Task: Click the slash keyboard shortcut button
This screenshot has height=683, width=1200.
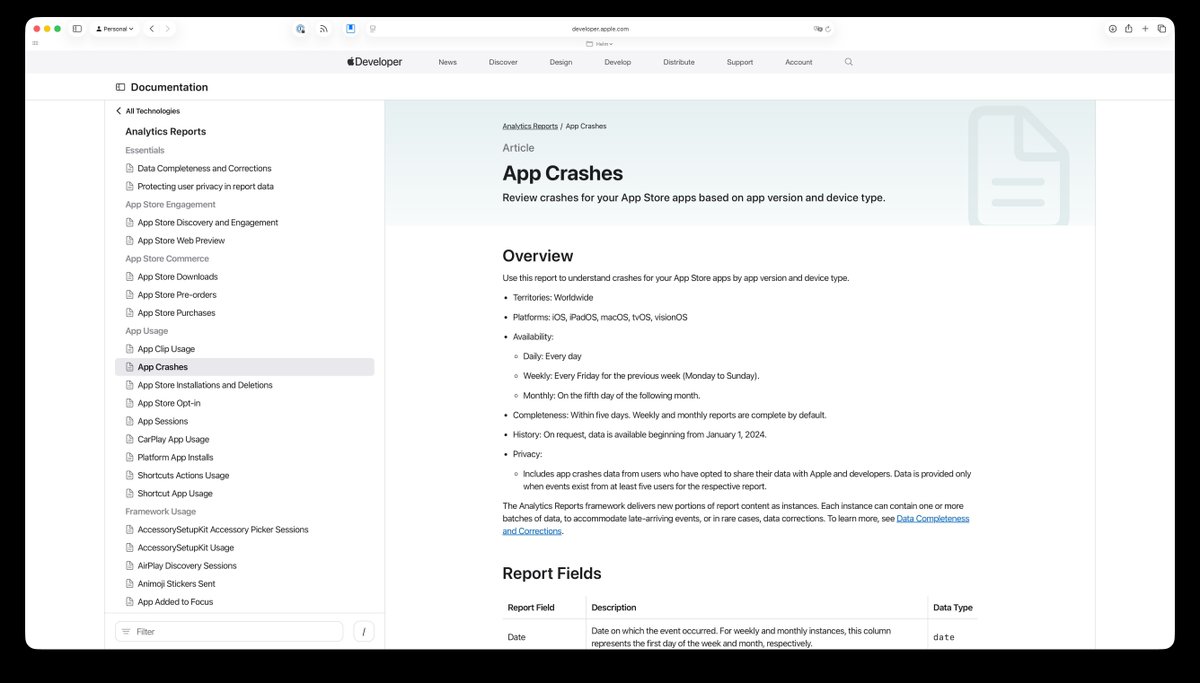Action: (364, 632)
